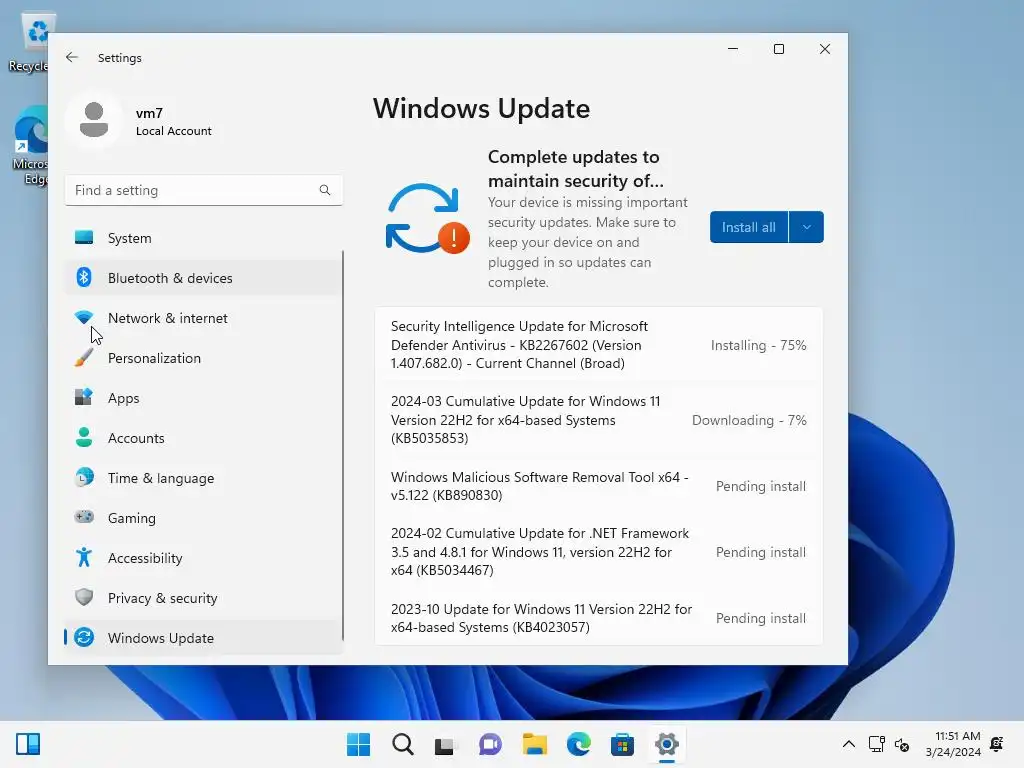The image size is (1024, 768).
Task: Click Complete updates to maintain security heading
Action: click(575, 168)
